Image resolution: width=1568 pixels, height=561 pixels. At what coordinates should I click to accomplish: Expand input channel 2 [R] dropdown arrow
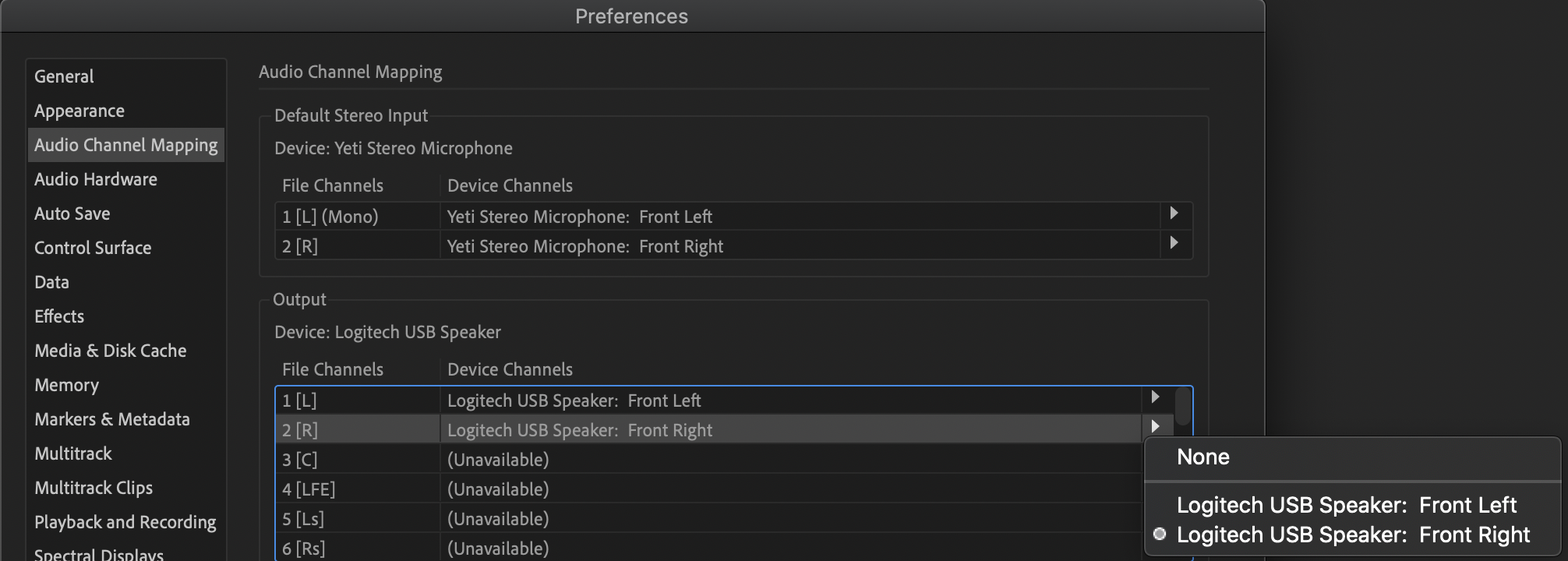coord(1174,243)
